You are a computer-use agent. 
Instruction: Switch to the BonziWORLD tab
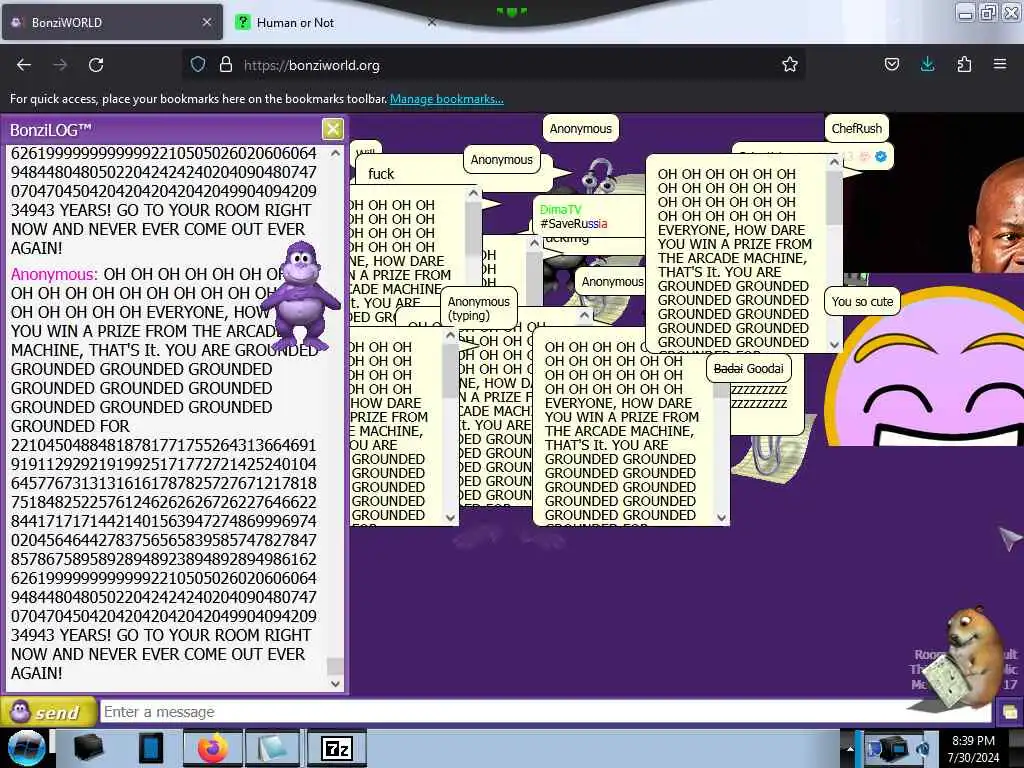(111, 22)
